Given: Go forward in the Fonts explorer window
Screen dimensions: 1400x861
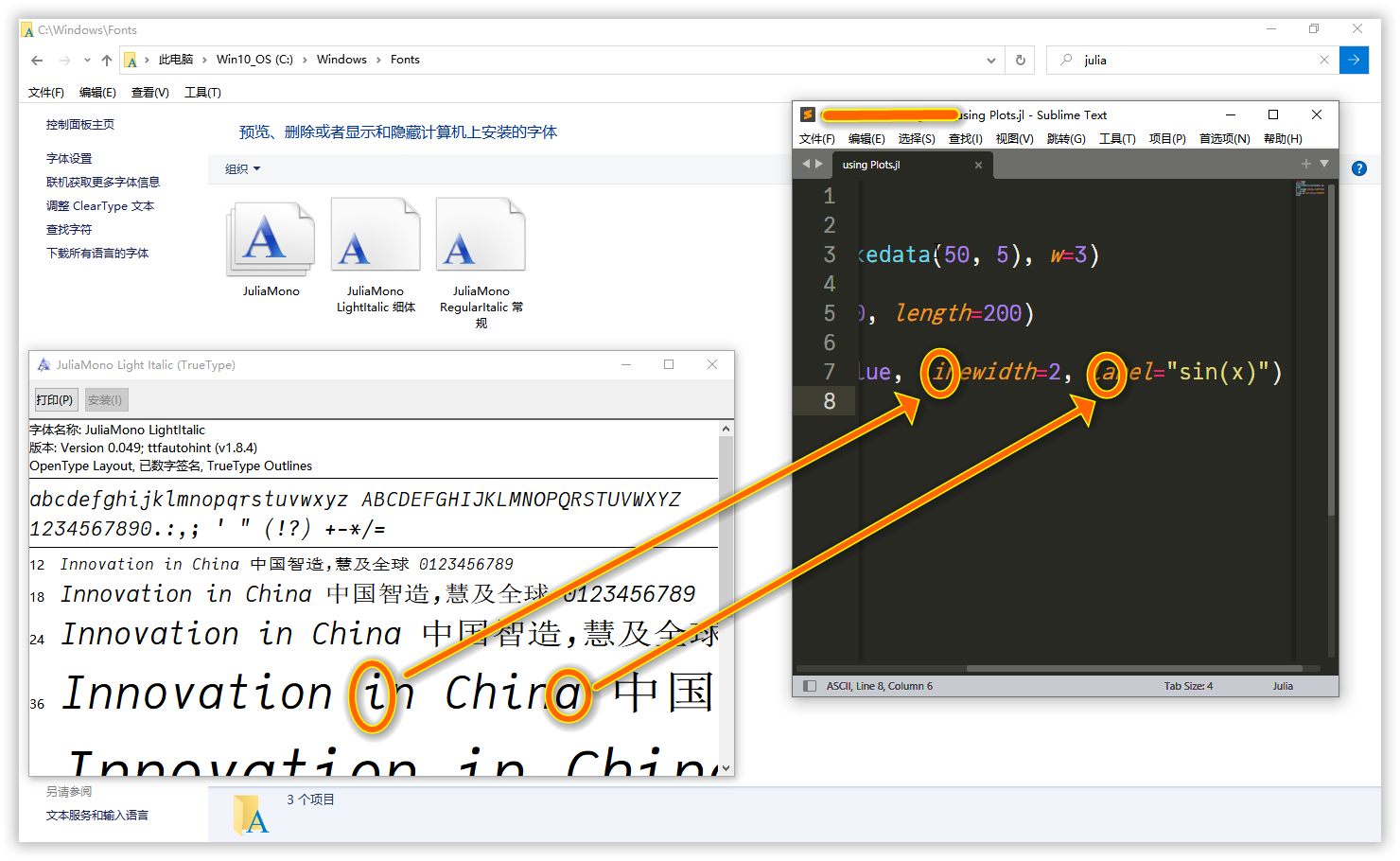Looking at the screenshot, I should pos(64,61).
